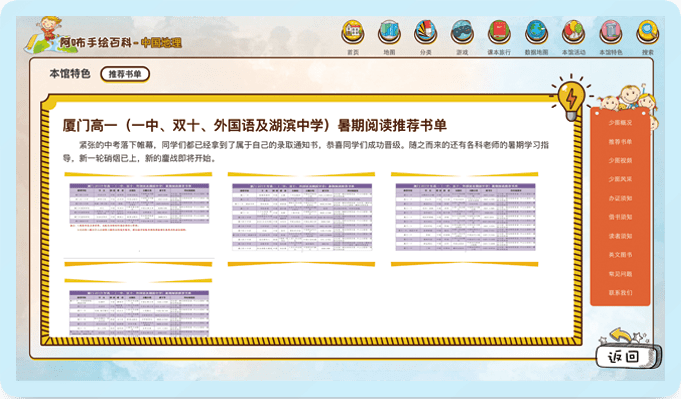Open the 本馆活动 balloons icon
The width and height of the screenshot is (681, 399).
click(x=574, y=33)
